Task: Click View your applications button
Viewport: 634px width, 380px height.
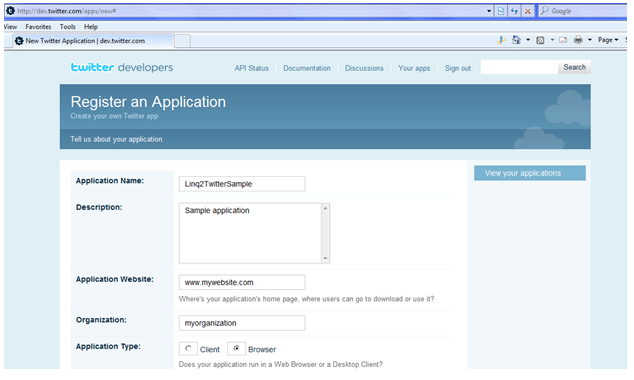Action: coord(530,173)
